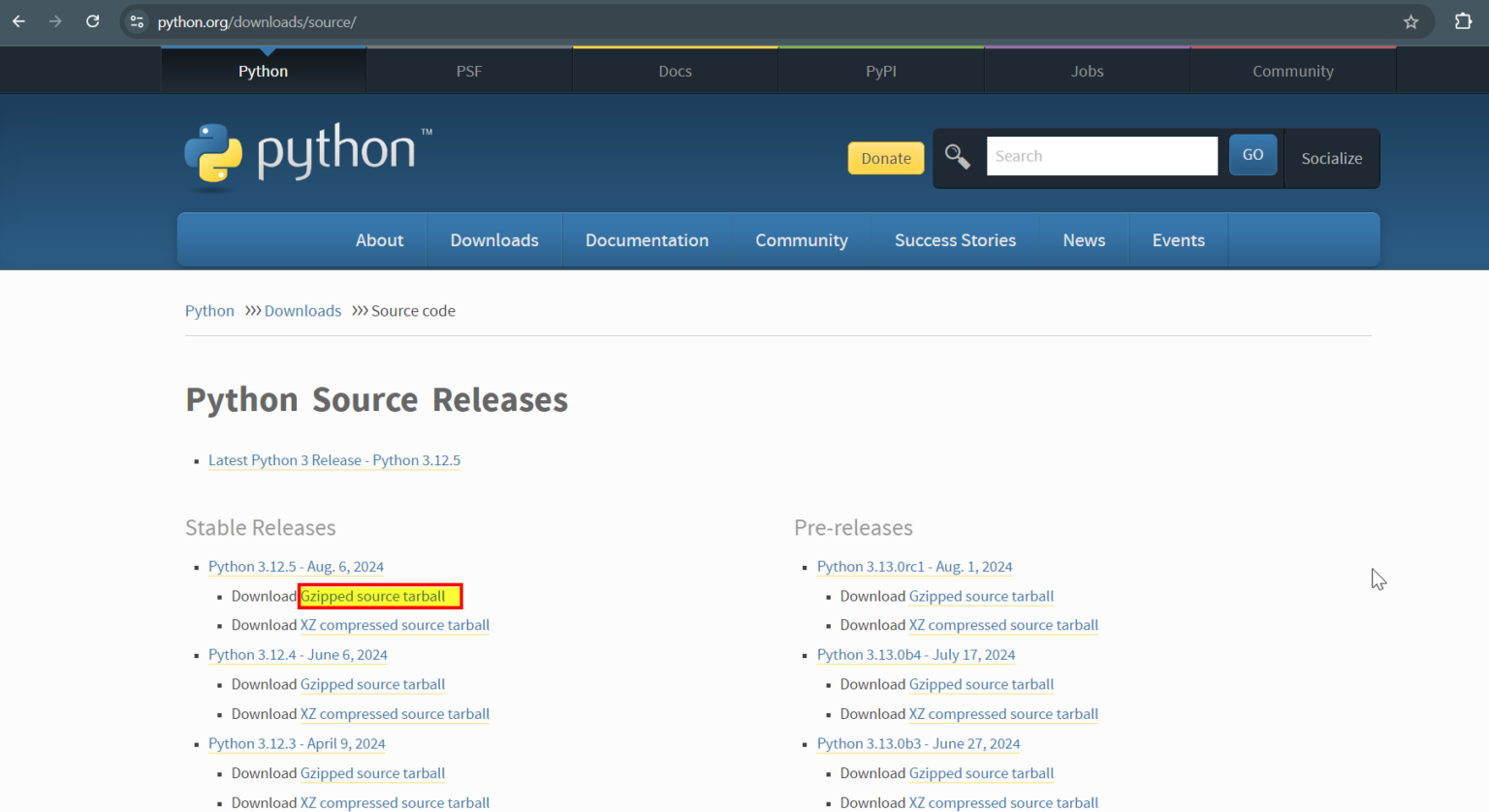The width and height of the screenshot is (1489, 812).
Task: Download Gzipped source tarball for Python 3.12.4
Action: 372,684
